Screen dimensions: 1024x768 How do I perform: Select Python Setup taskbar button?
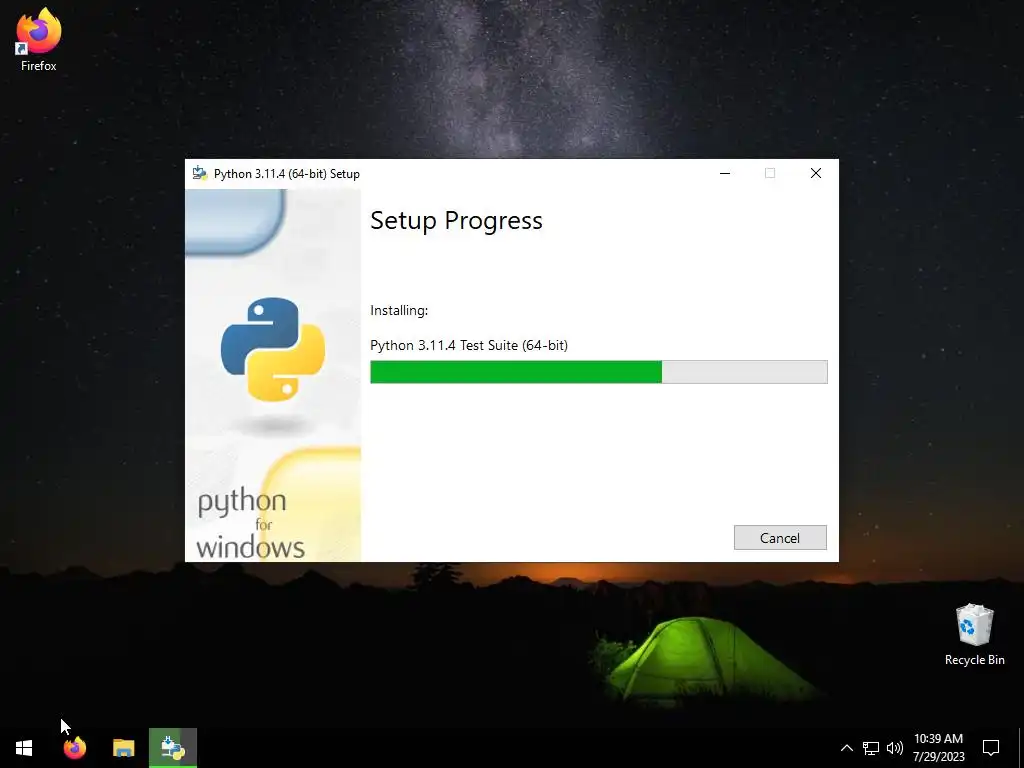pos(173,748)
